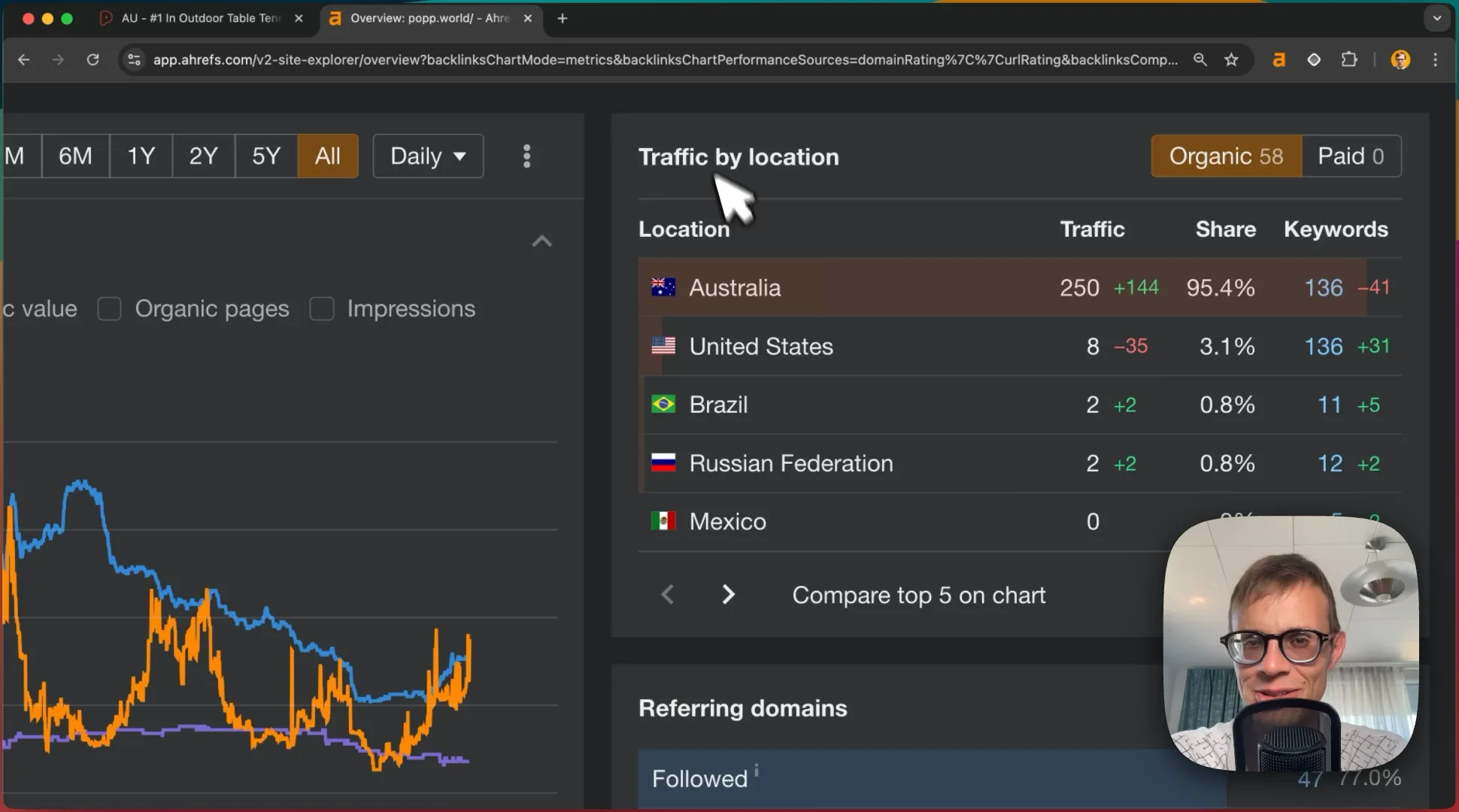Select the 1Y time range
The width and height of the screenshot is (1459, 812).
[x=141, y=156]
